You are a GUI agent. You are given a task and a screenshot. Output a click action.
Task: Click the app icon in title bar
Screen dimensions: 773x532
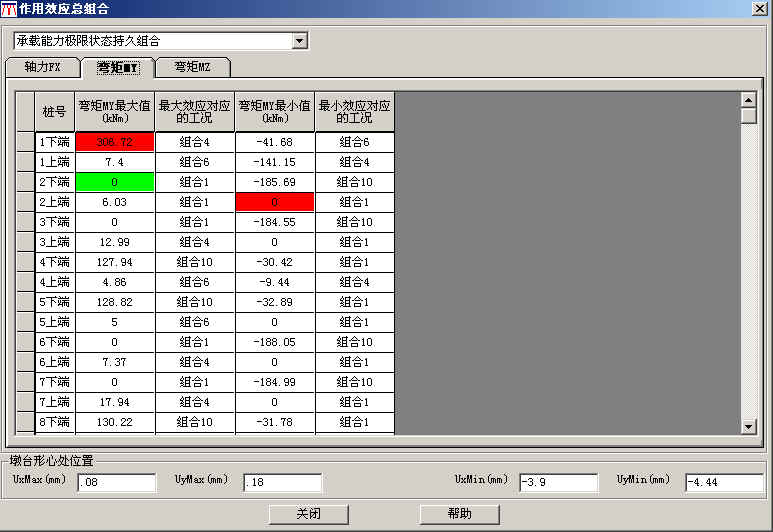pyautogui.click(x=9, y=9)
